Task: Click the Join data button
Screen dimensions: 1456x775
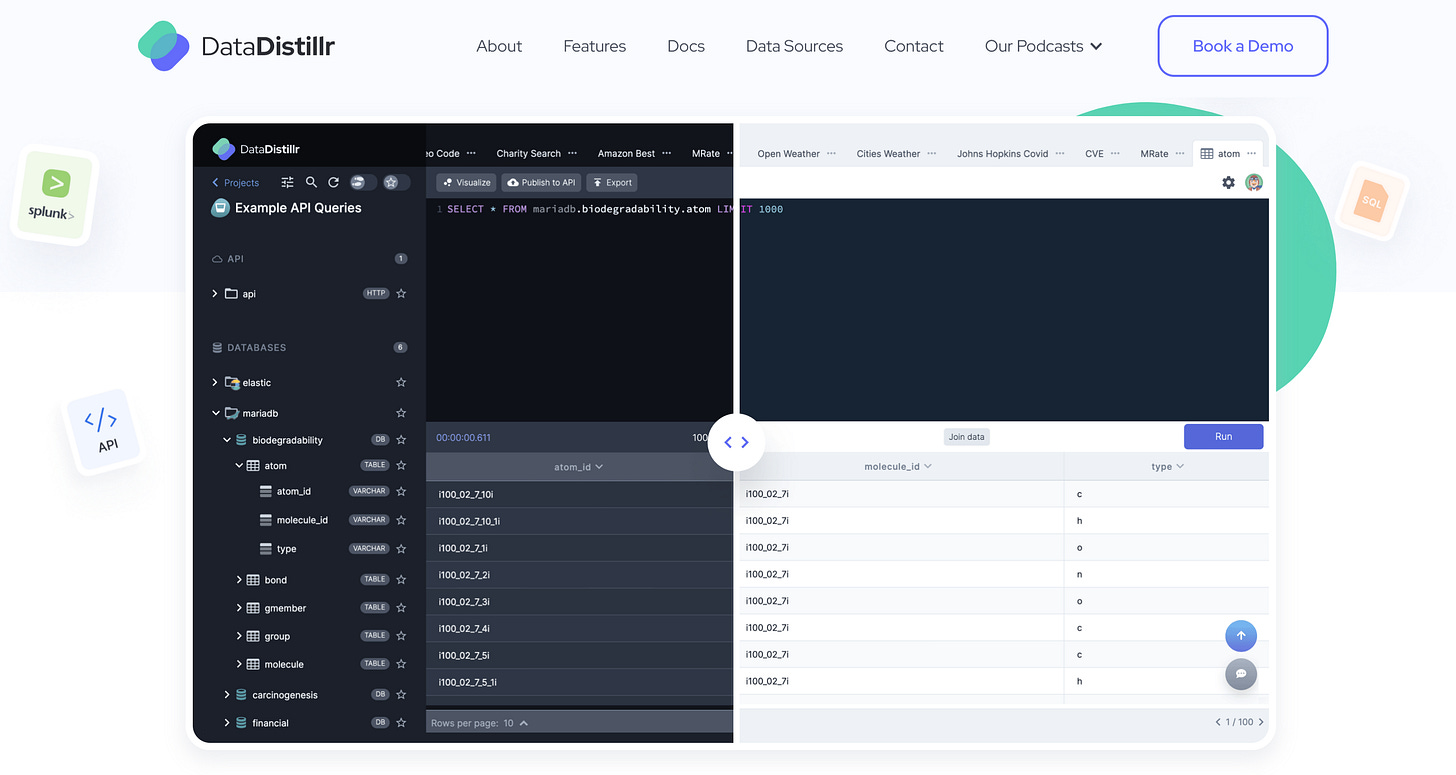Action: pos(966,437)
